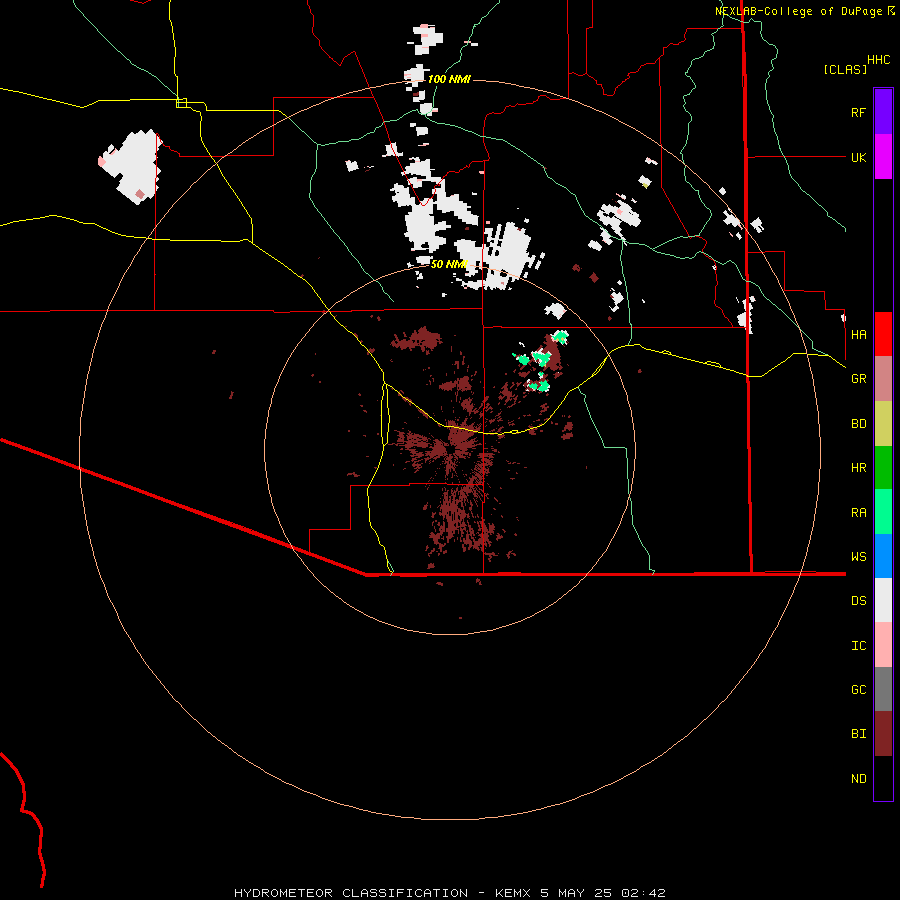Click the HHC product code text
Viewport: 900px width, 900px height.
879,60
